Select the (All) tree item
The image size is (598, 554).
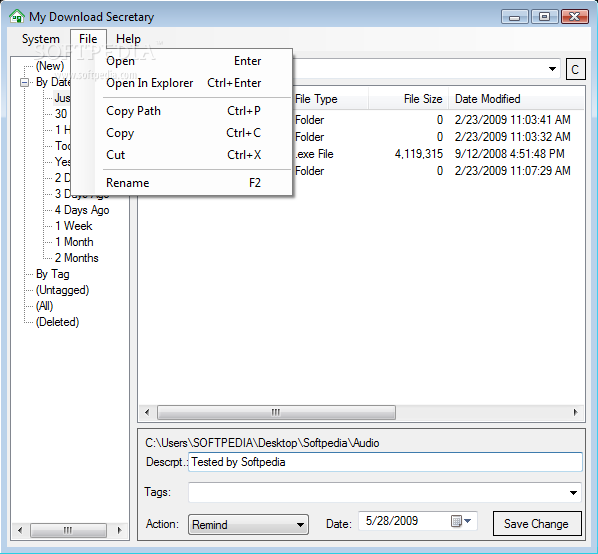[45, 306]
